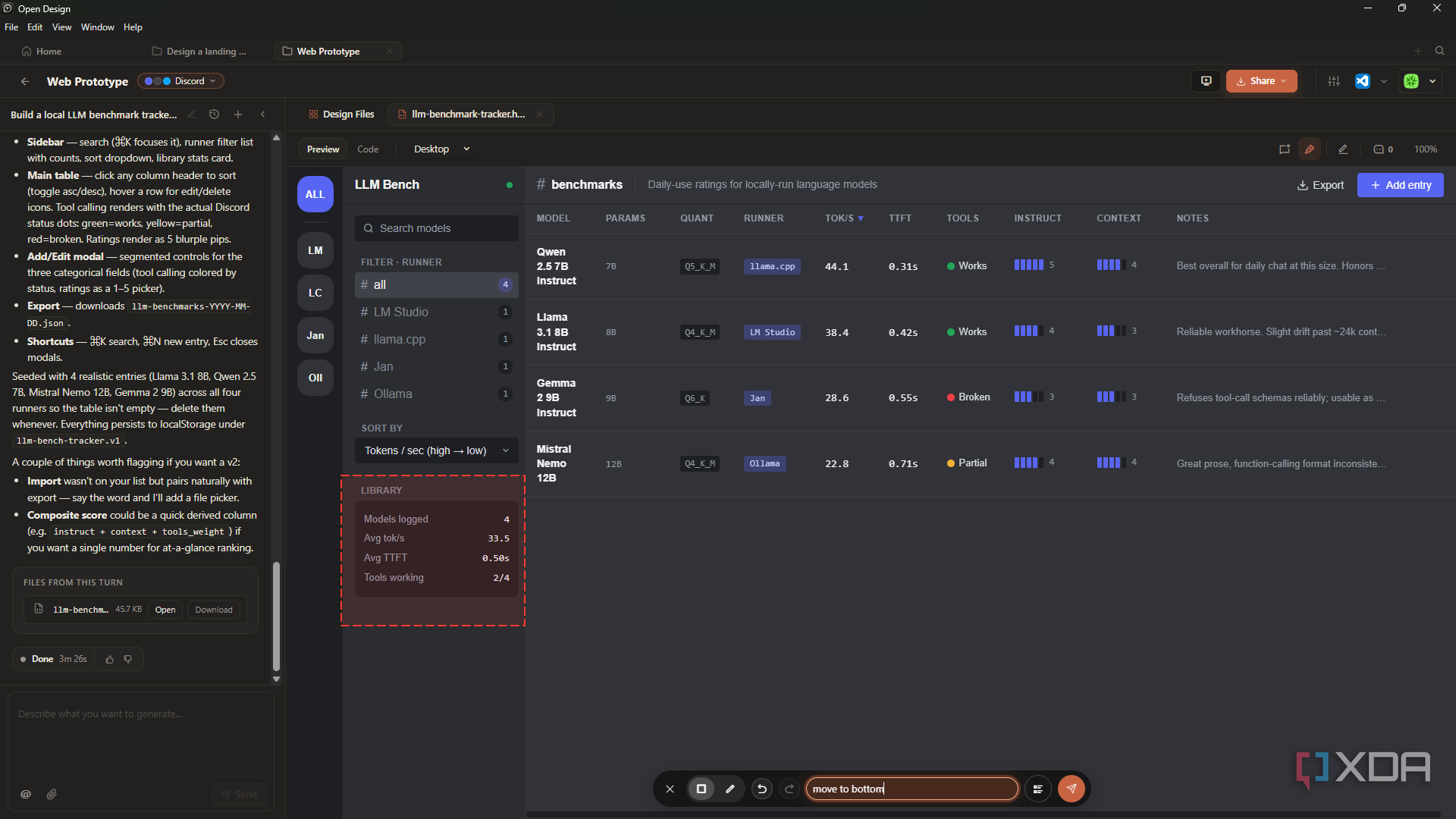Click the Search models field
Image resolution: width=1456 pixels, height=819 pixels.
[x=437, y=228]
